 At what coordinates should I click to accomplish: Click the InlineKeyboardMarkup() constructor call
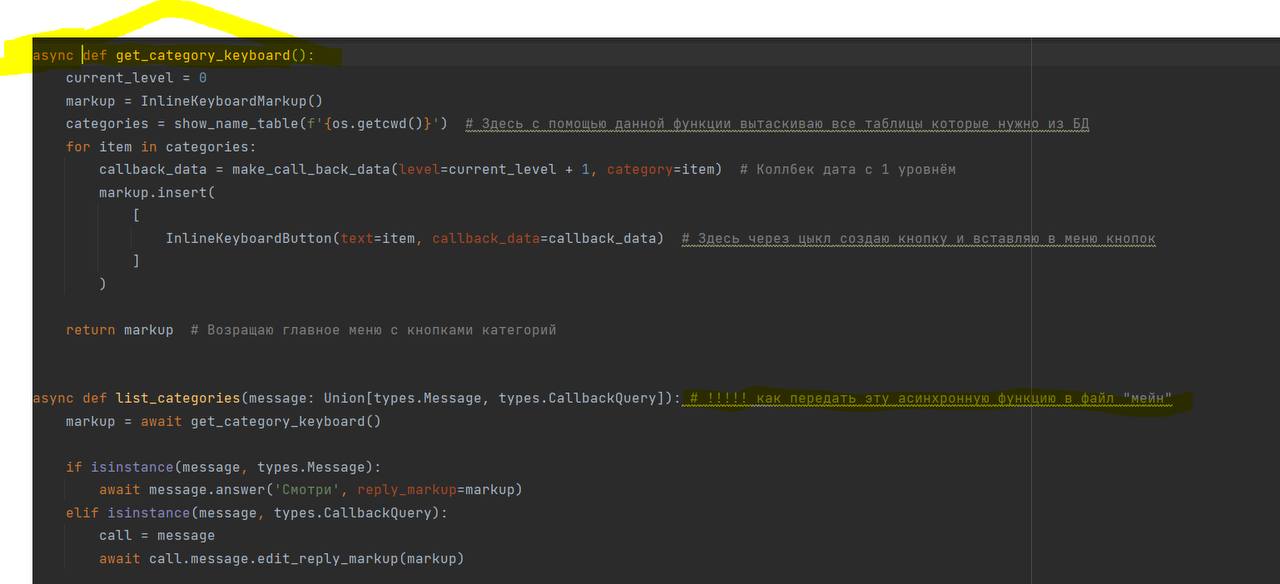pyautogui.click(x=232, y=101)
